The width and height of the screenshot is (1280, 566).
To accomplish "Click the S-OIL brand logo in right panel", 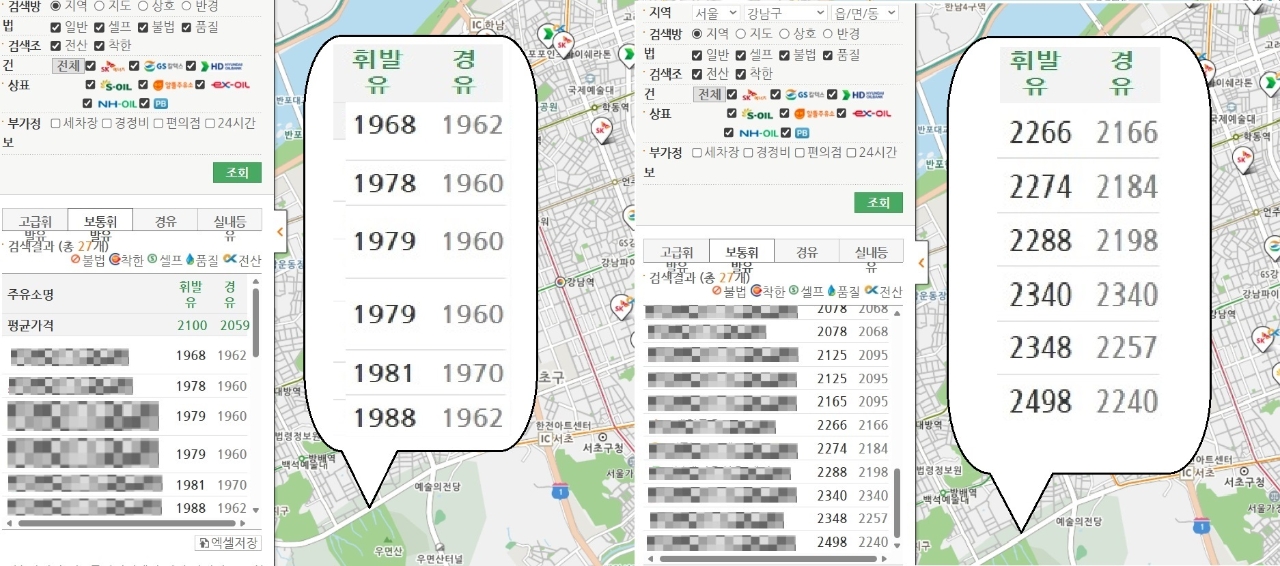I will (756, 114).
